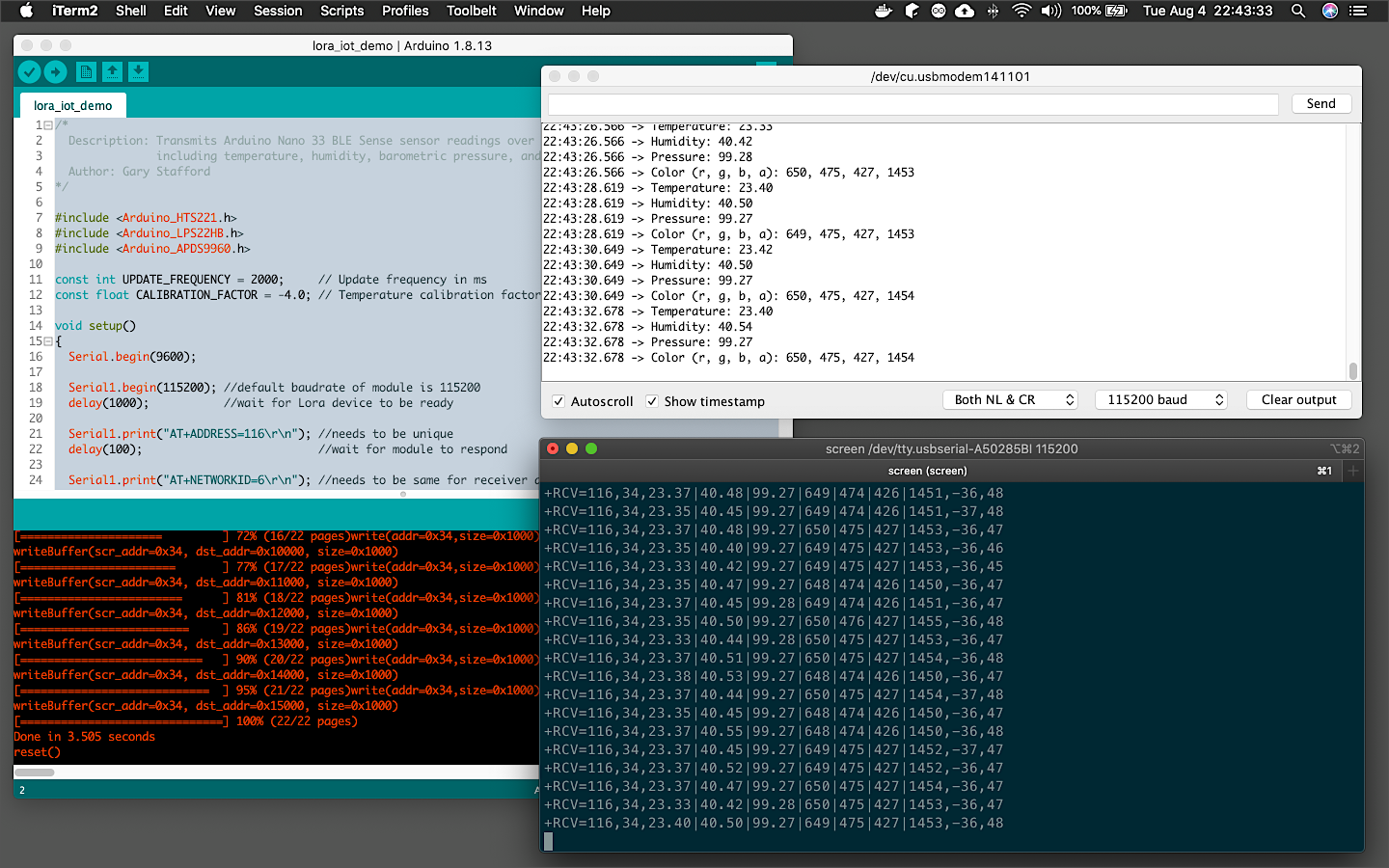
Task: Click the Serial.begin(9600) code line
Action: coord(132,357)
